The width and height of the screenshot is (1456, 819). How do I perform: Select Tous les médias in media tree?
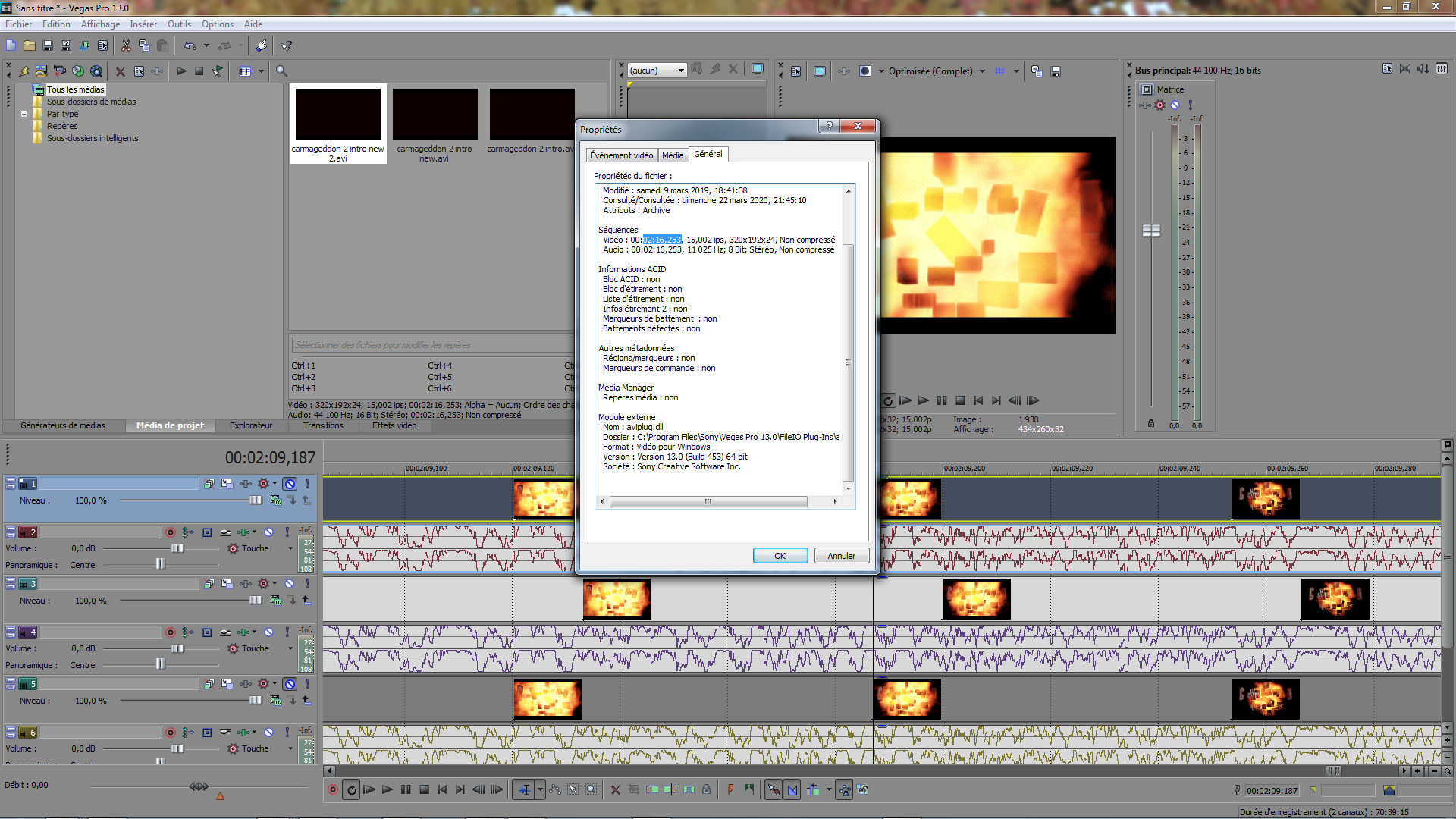(76, 89)
